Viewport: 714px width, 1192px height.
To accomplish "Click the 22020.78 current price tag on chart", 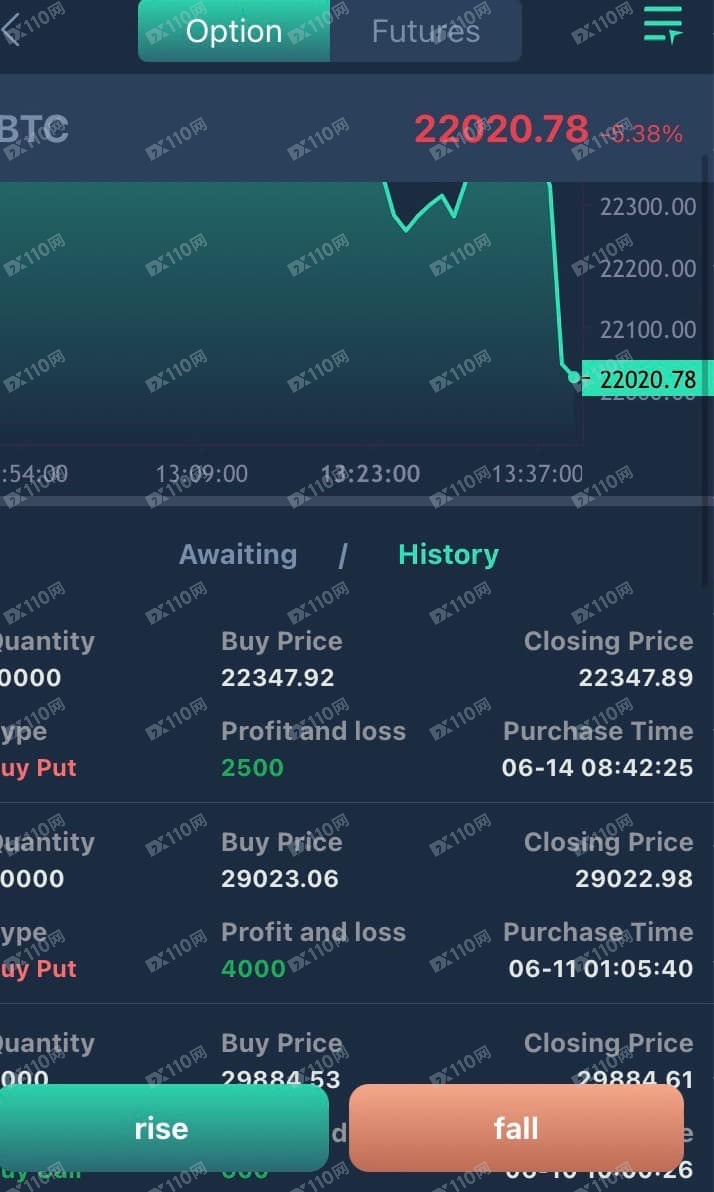I will coord(648,379).
